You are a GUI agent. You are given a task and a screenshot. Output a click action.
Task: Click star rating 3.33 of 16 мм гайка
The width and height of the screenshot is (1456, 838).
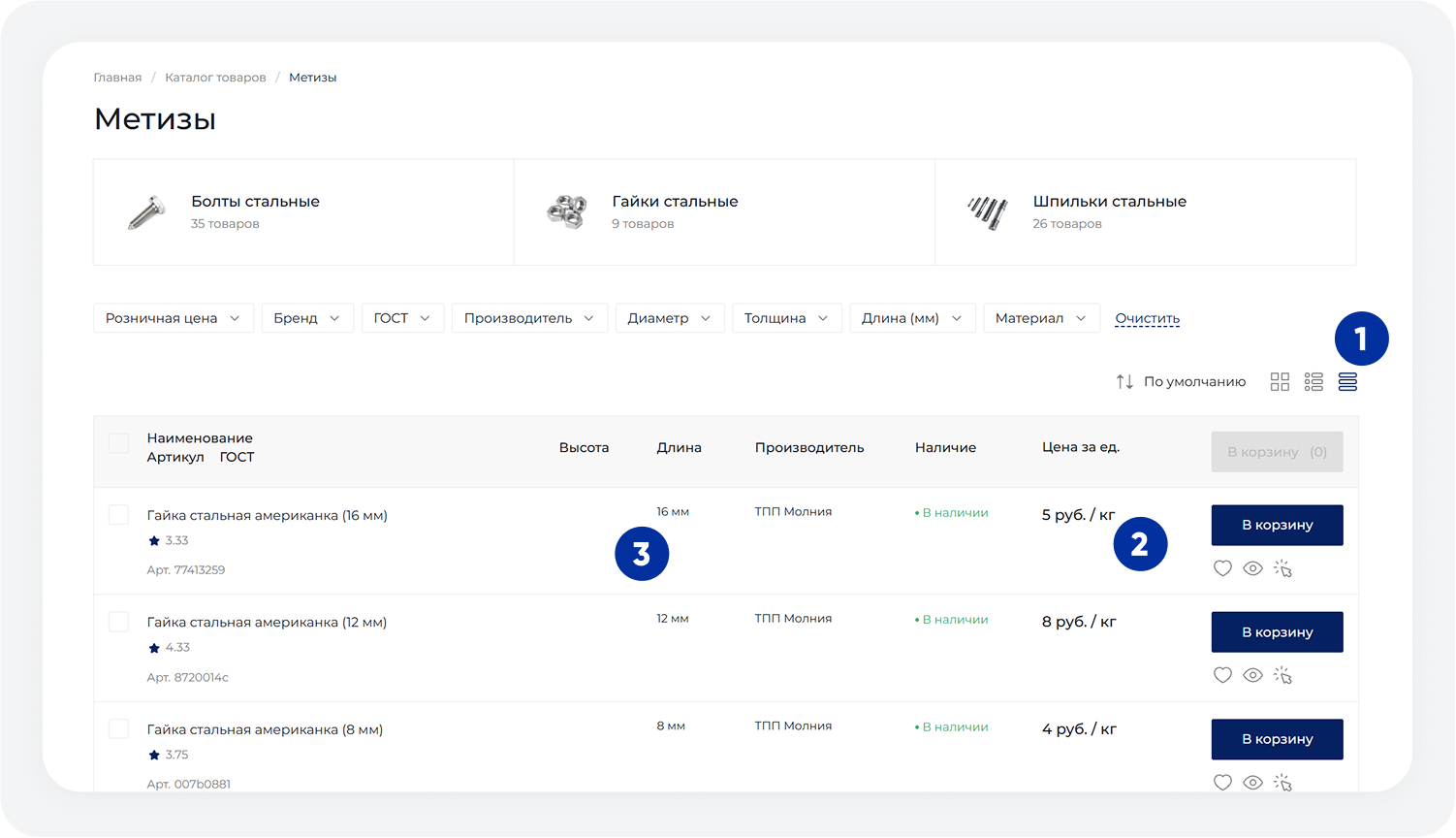169,541
